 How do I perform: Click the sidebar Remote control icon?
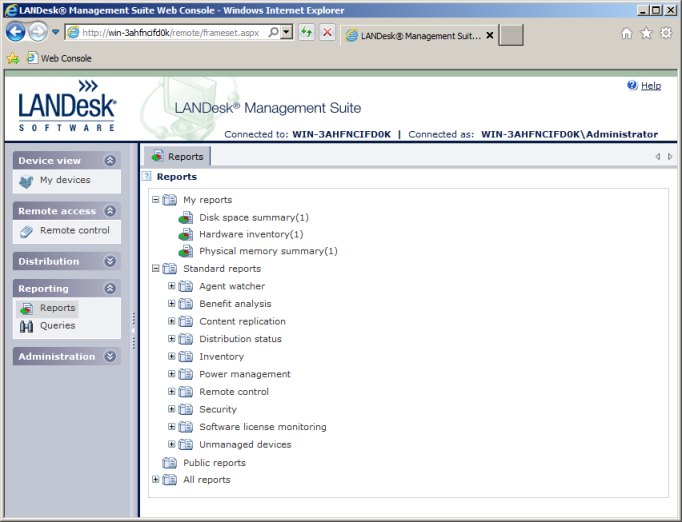[26, 231]
